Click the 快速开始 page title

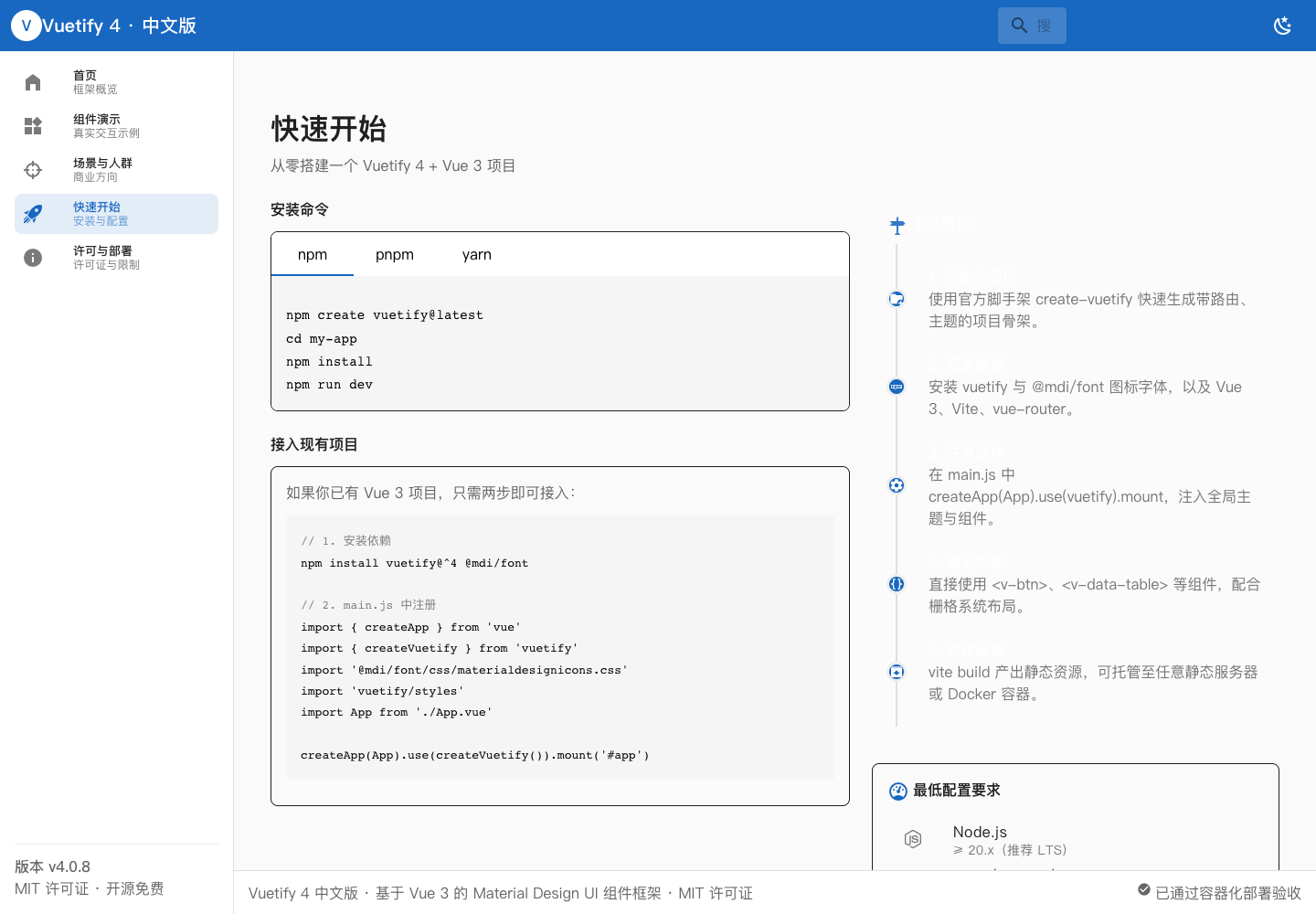coord(329,129)
